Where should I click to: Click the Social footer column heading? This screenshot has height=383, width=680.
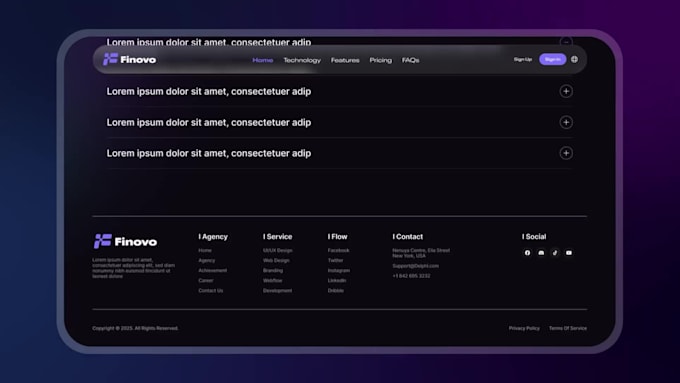534,237
